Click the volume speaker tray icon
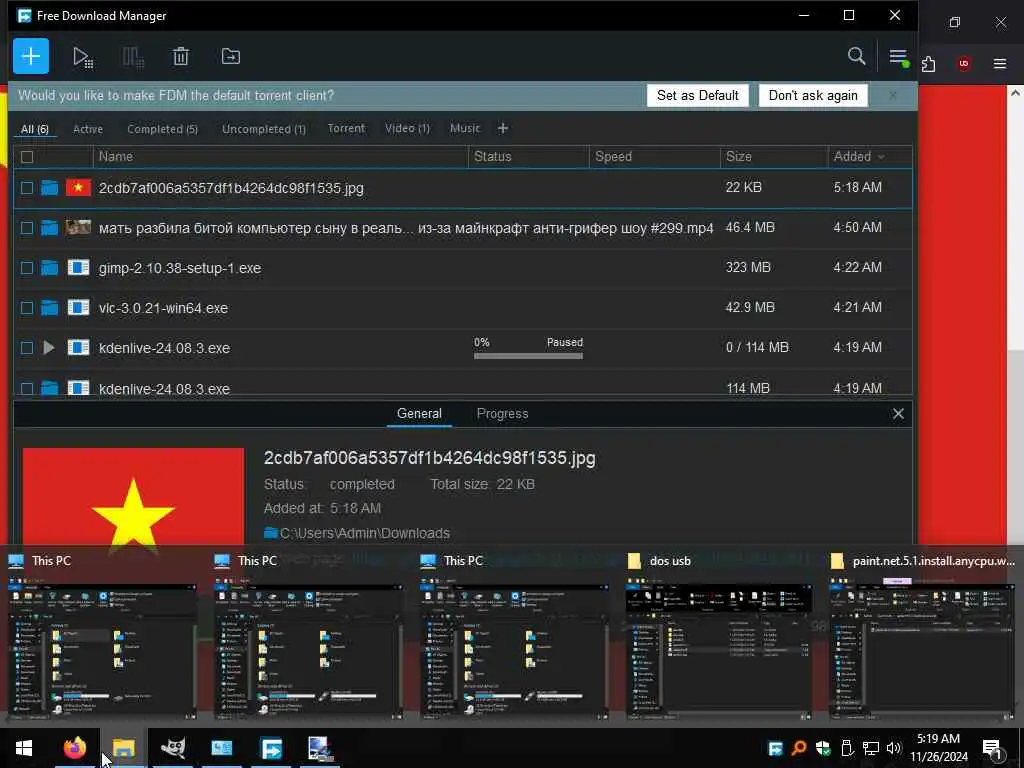The image size is (1024, 768). (894, 748)
